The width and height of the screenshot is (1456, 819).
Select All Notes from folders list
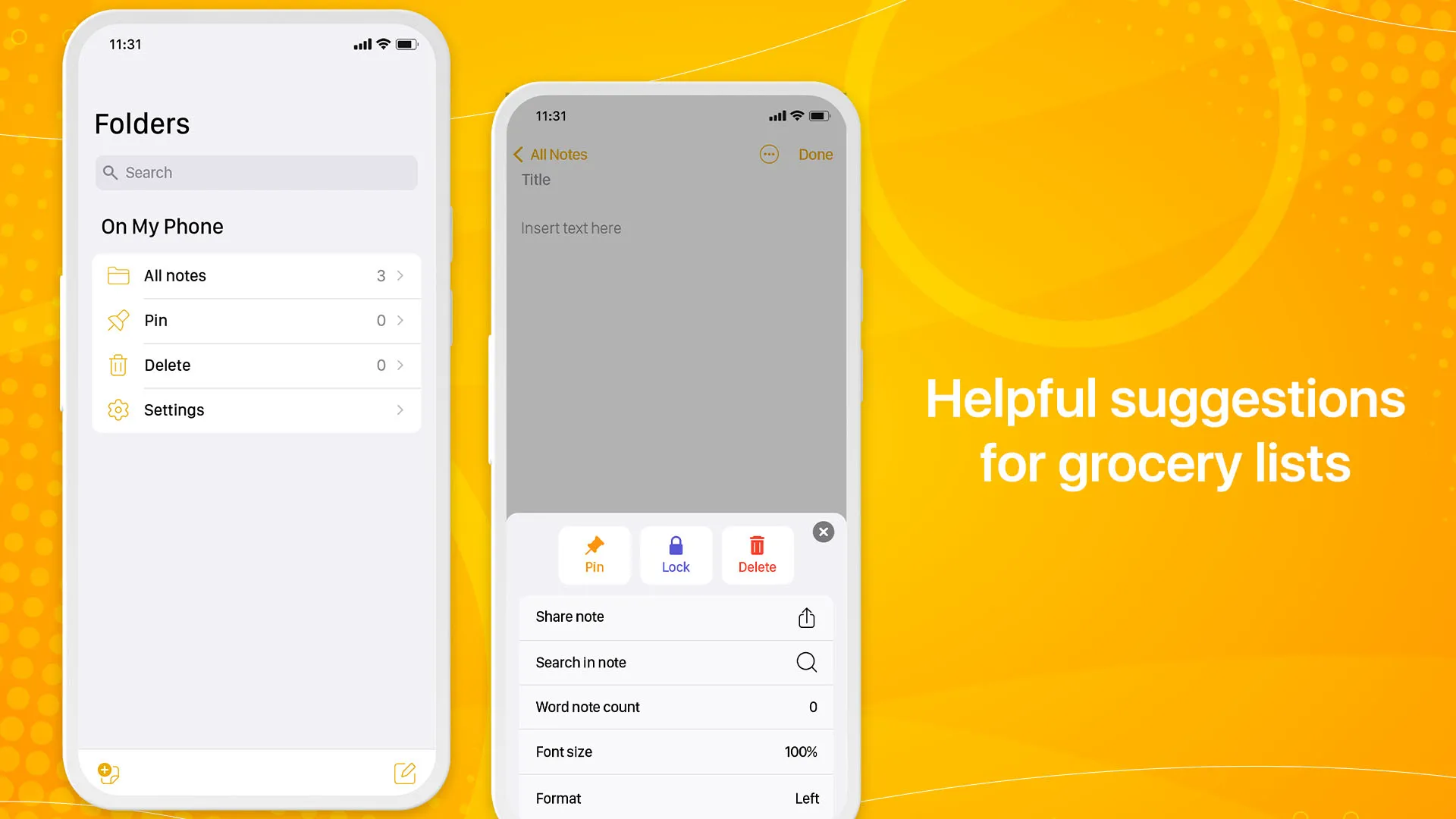click(x=256, y=275)
